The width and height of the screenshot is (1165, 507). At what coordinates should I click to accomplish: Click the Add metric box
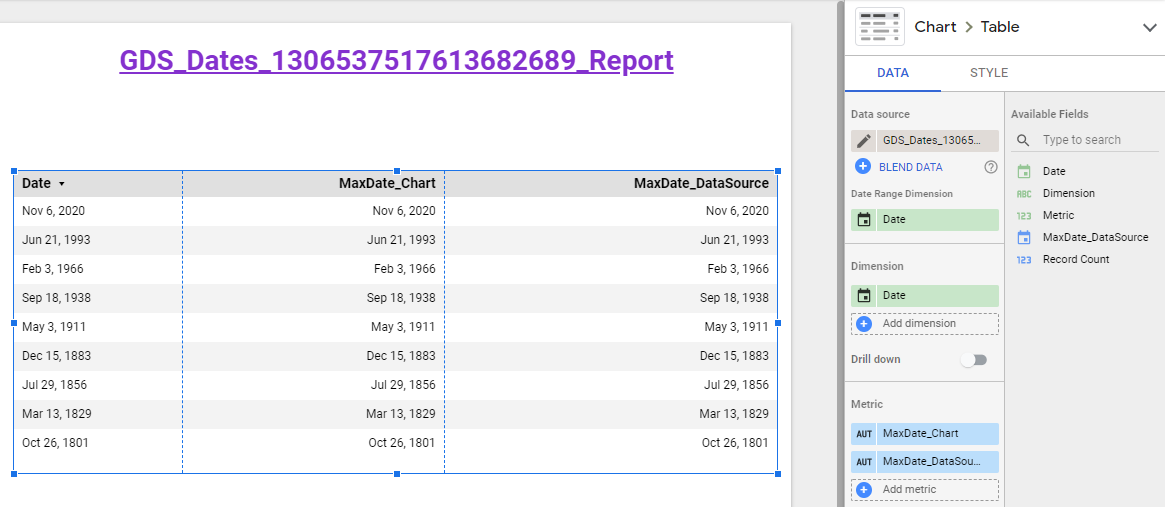pos(925,490)
